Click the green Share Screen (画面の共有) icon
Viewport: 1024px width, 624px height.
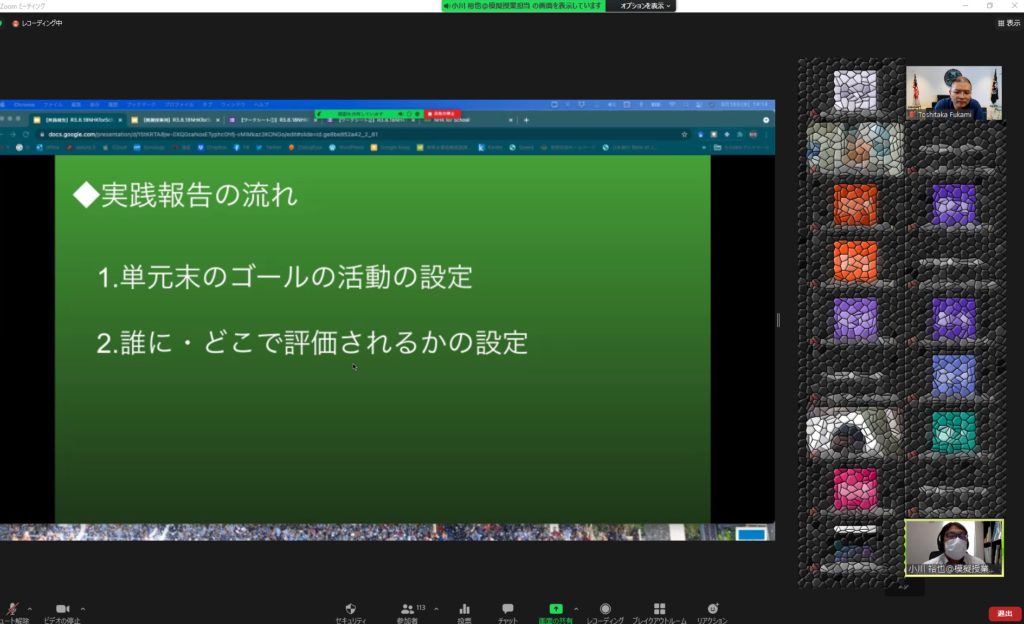(x=556, y=609)
